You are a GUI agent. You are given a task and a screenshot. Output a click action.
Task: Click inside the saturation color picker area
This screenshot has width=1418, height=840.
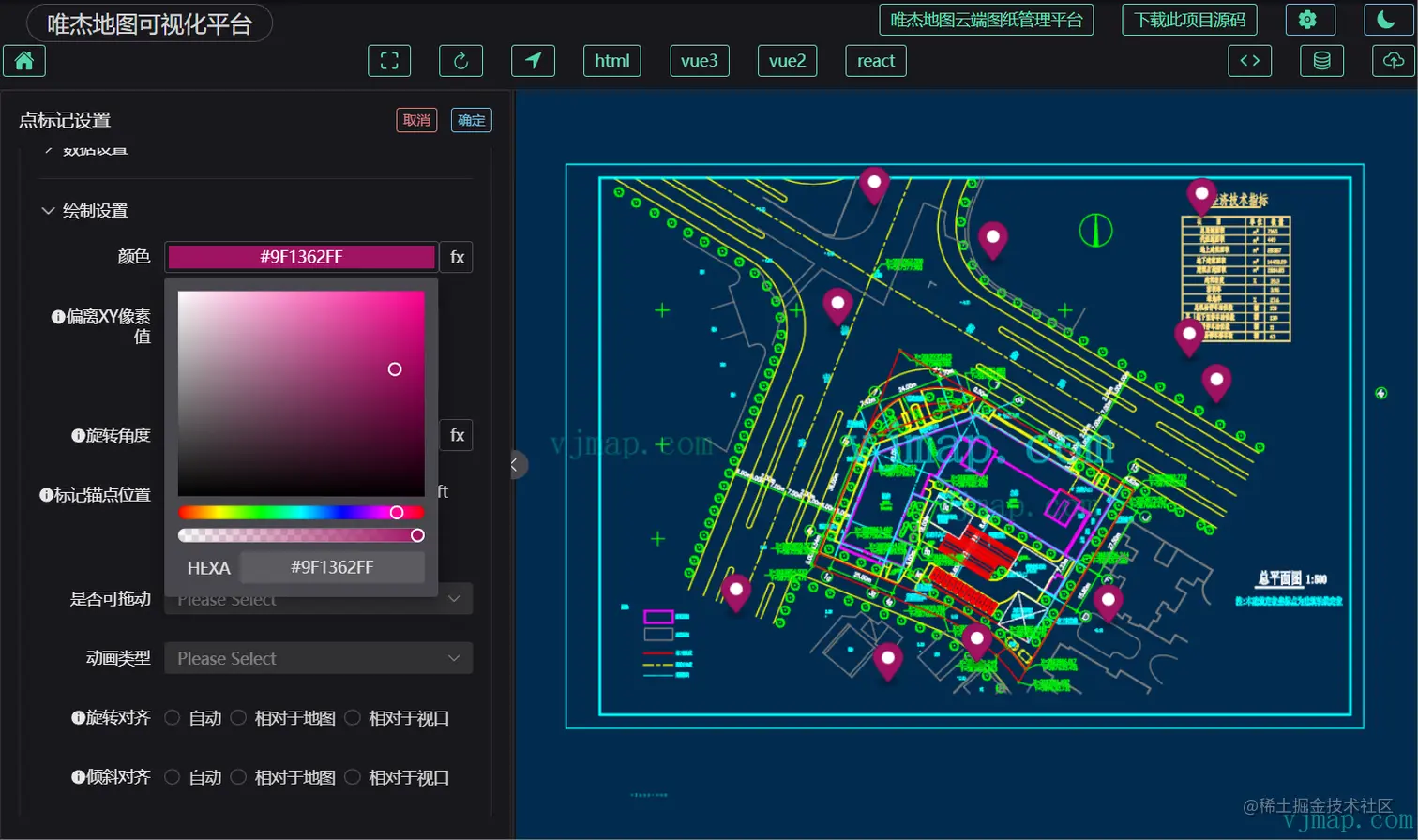pyautogui.click(x=301, y=394)
